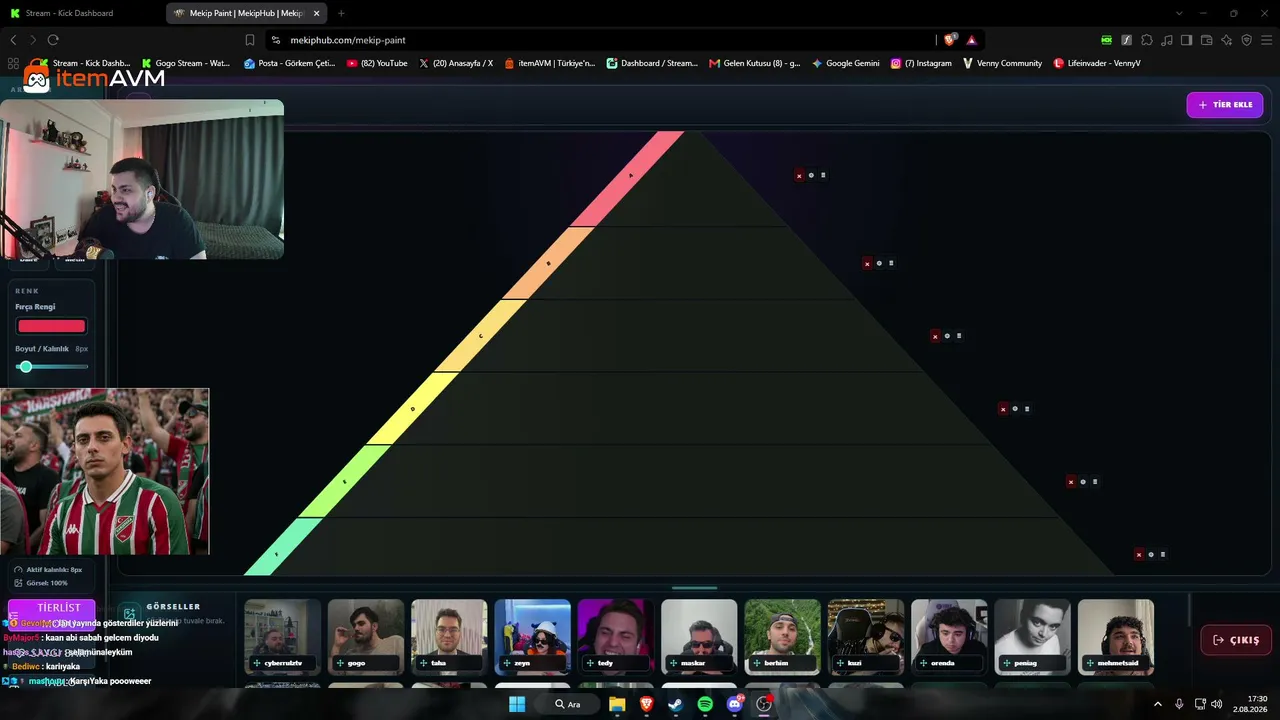Click the TIER EKLE button

1225,105
